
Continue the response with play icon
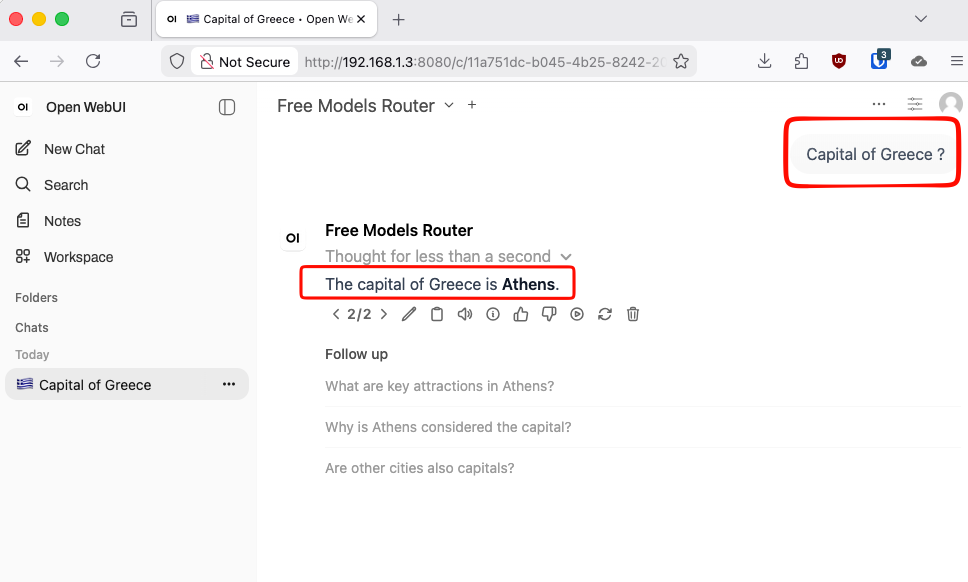click(x=577, y=314)
